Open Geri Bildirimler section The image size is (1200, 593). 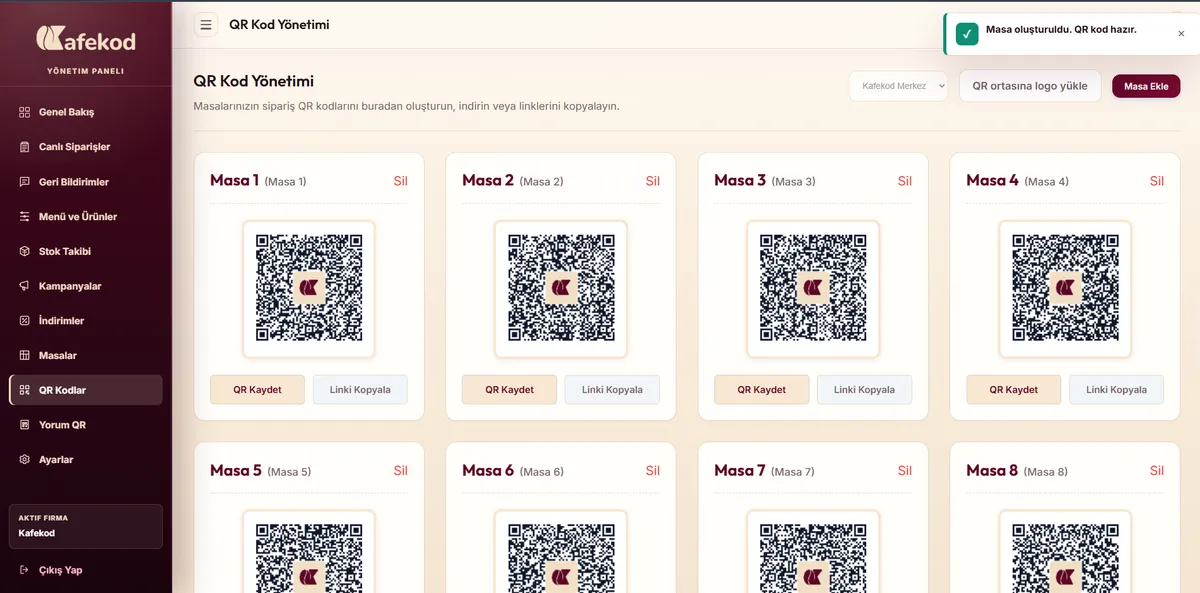85,182
